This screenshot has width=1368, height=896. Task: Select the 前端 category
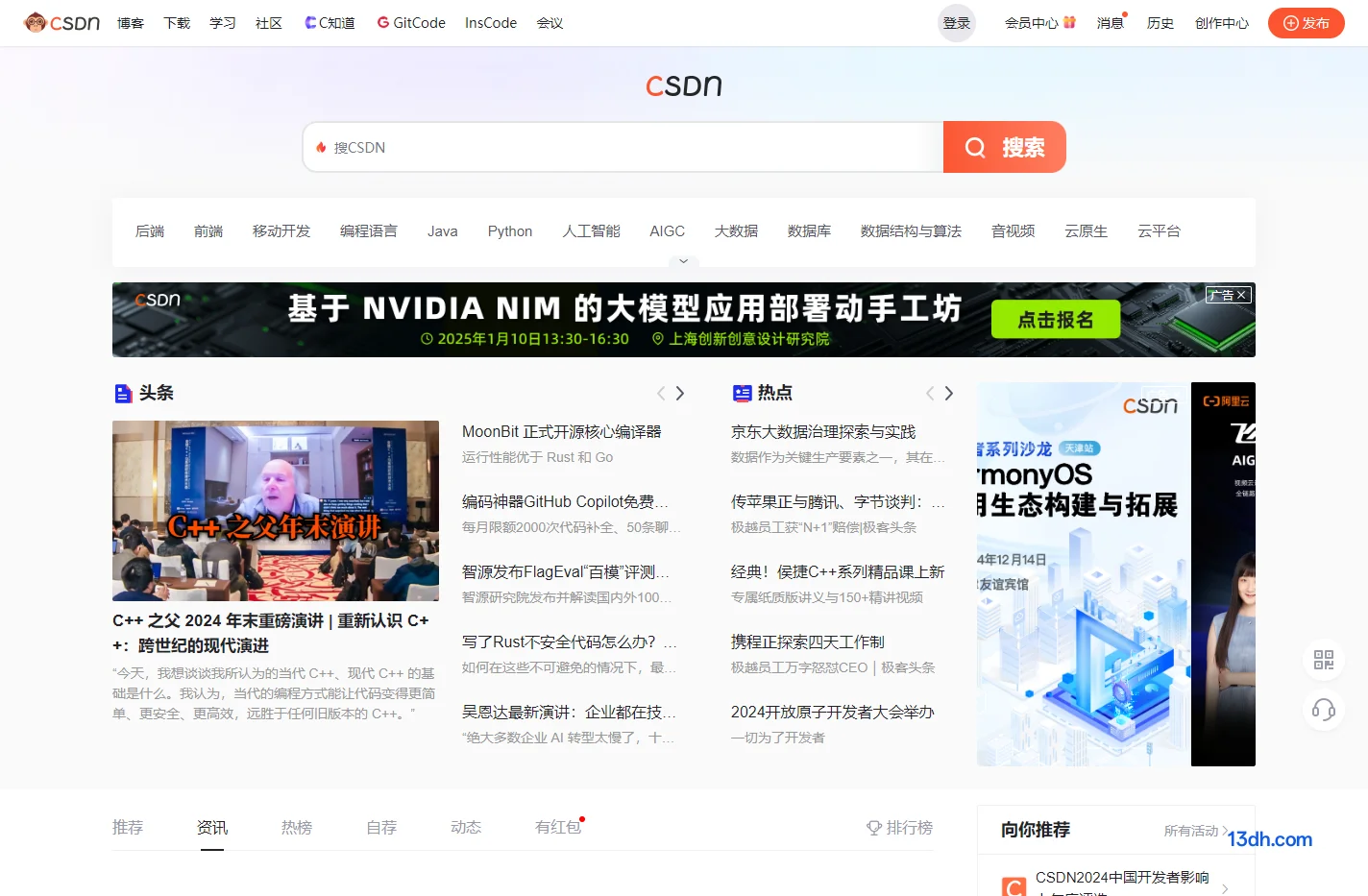point(208,231)
